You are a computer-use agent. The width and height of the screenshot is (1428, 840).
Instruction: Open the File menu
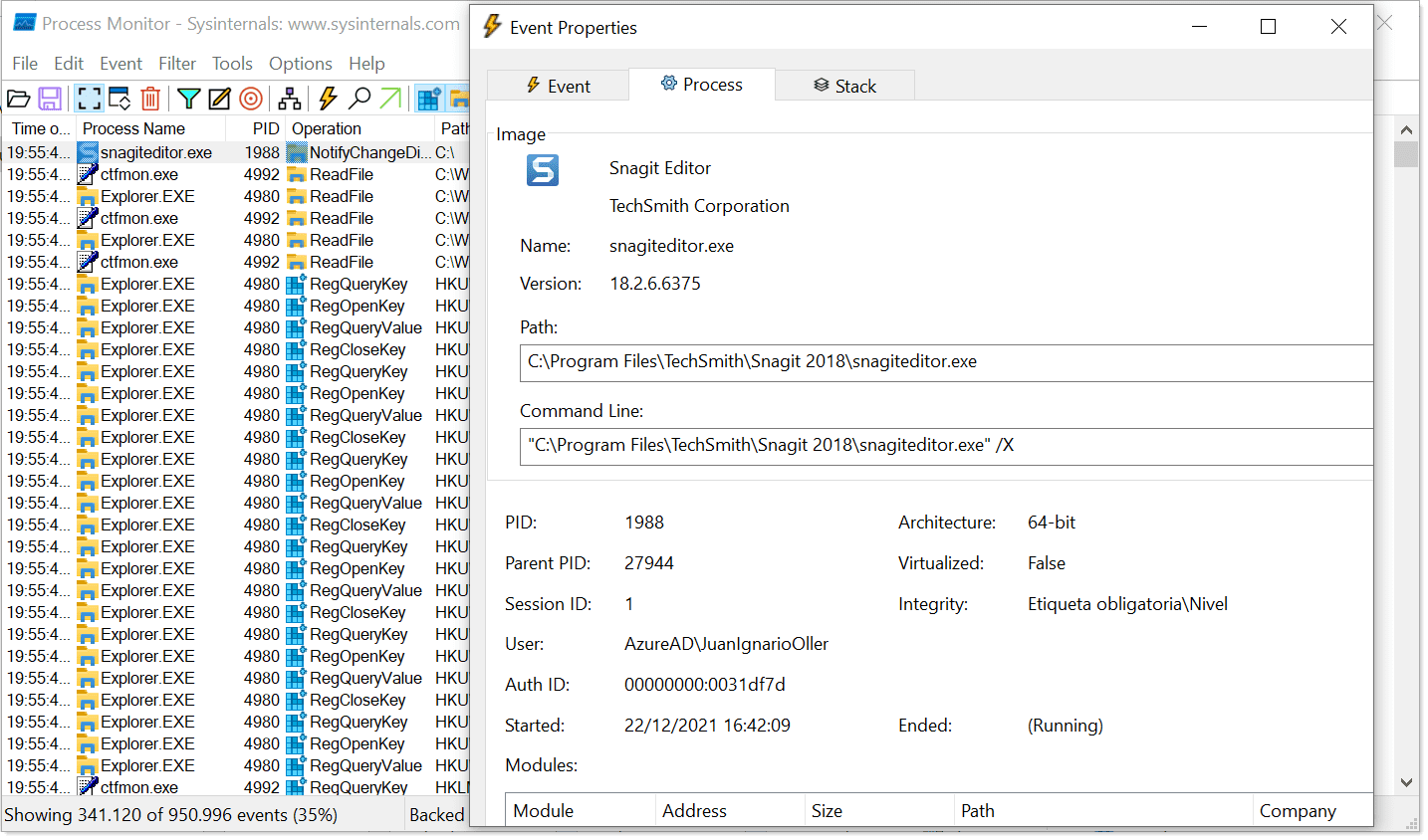click(x=25, y=64)
